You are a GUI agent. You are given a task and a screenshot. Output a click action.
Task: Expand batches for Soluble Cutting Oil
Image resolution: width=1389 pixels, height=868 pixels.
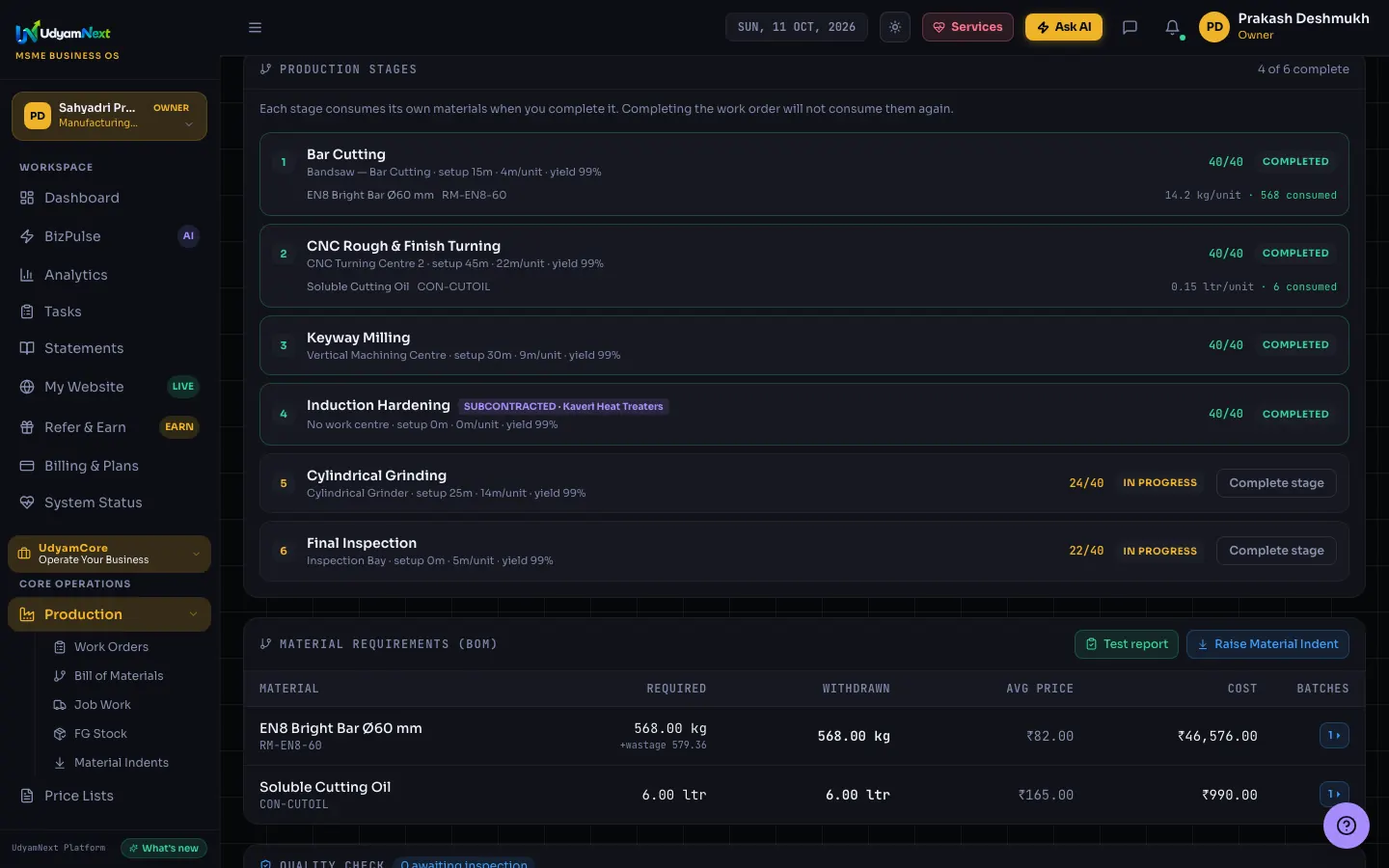click(1334, 794)
